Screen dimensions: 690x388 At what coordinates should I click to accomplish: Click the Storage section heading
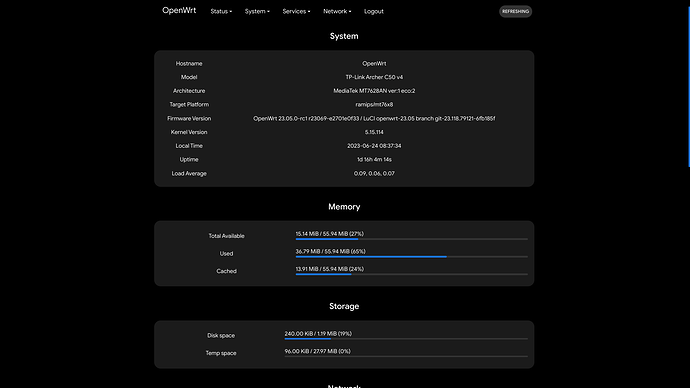click(x=344, y=306)
